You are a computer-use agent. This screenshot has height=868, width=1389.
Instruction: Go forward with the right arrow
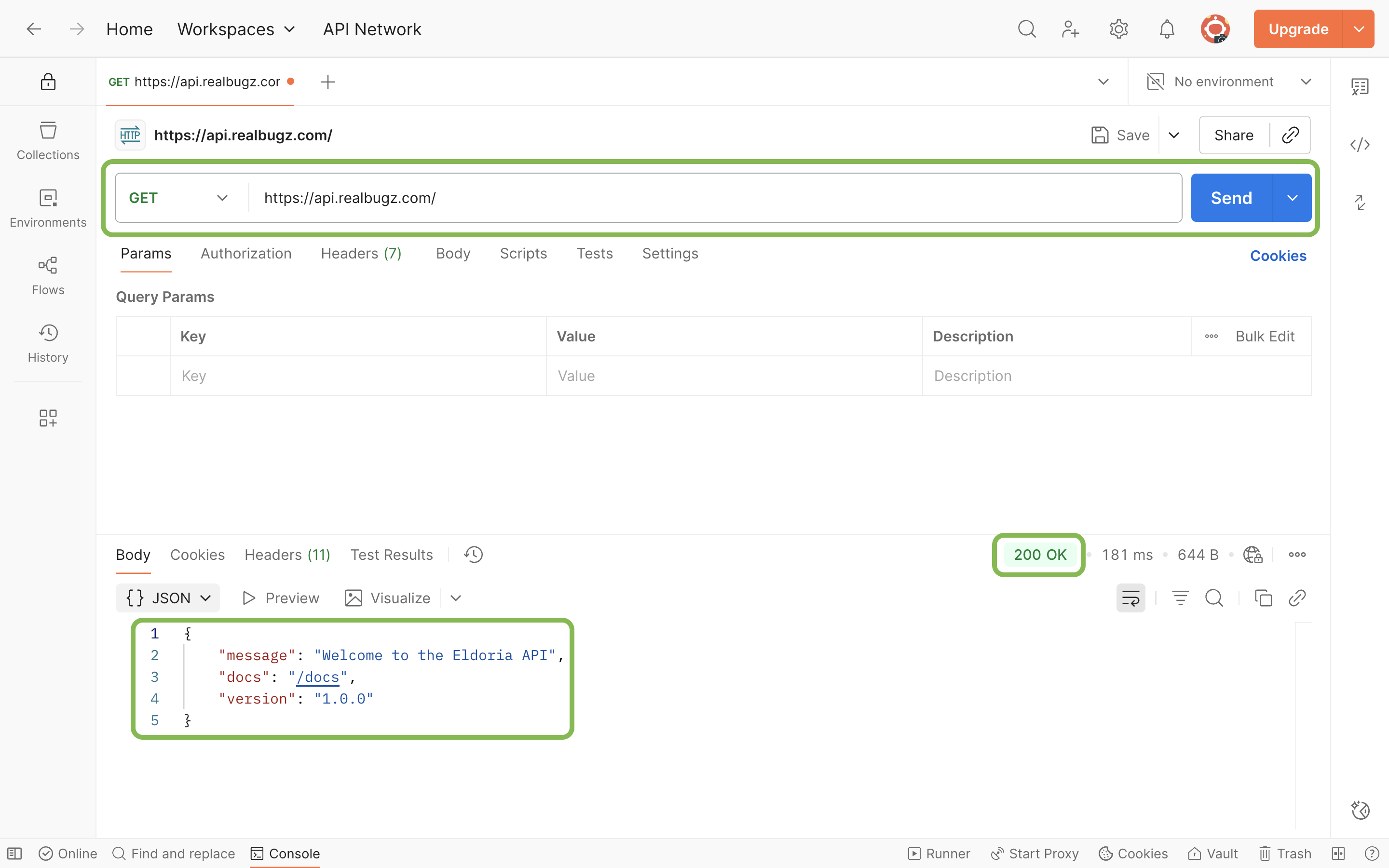point(76,29)
